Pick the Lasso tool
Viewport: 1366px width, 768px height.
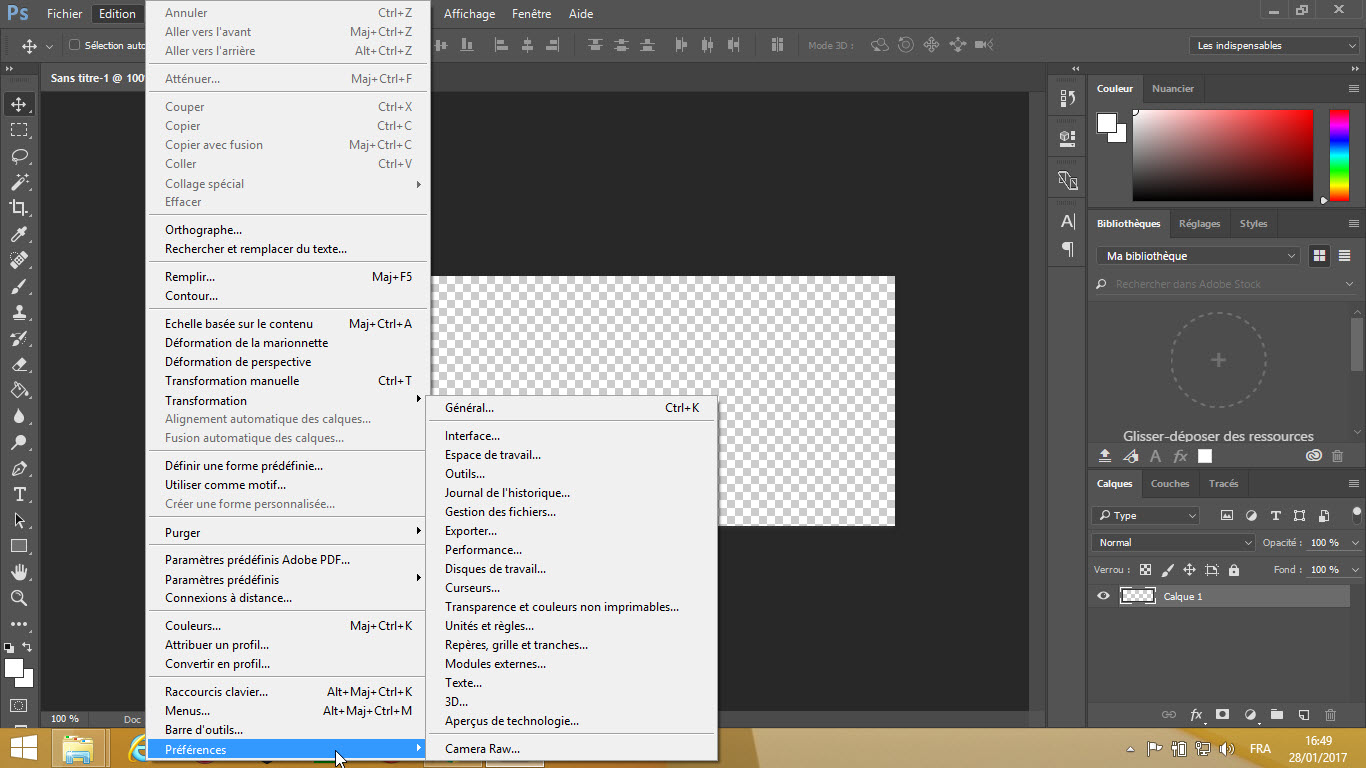(19, 156)
